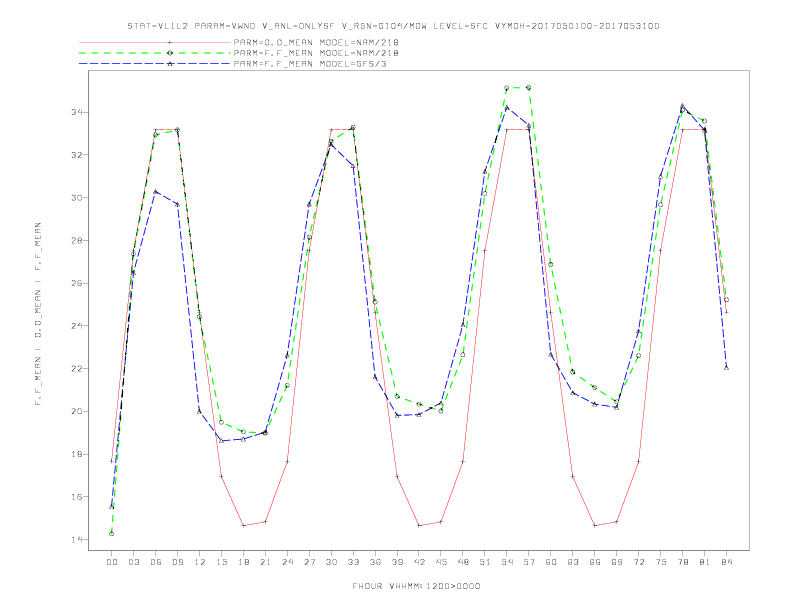792x612 pixels.
Task: Click forecast hour label 81 on x-axis
Action: click(705, 562)
